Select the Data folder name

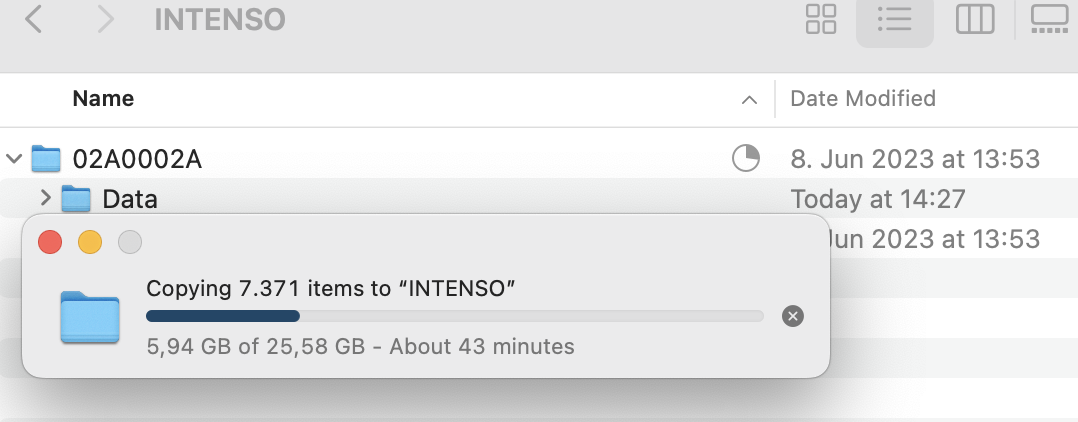point(130,199)
